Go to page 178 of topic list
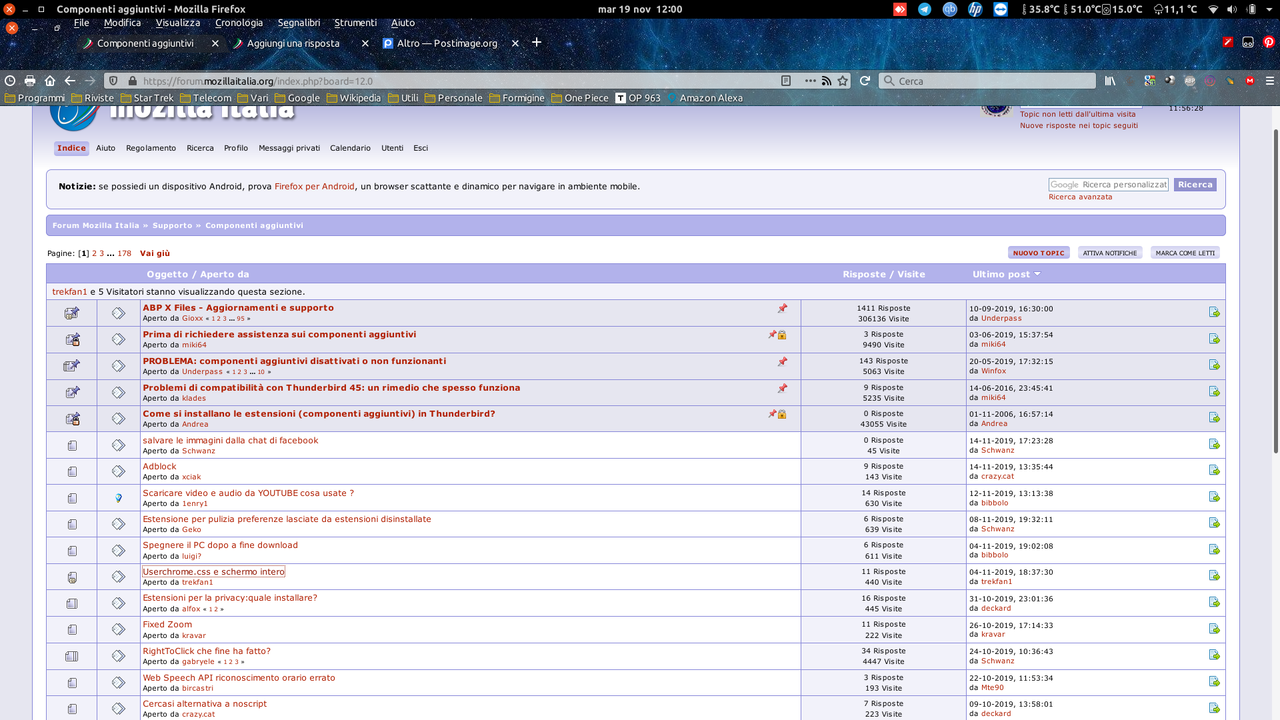This screenshot has width=1280, height=720. [124, 254]
